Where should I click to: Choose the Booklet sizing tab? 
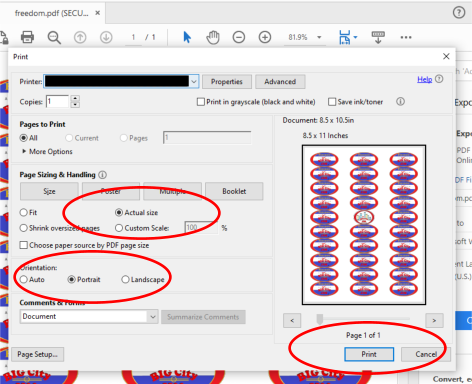point(234,191)
